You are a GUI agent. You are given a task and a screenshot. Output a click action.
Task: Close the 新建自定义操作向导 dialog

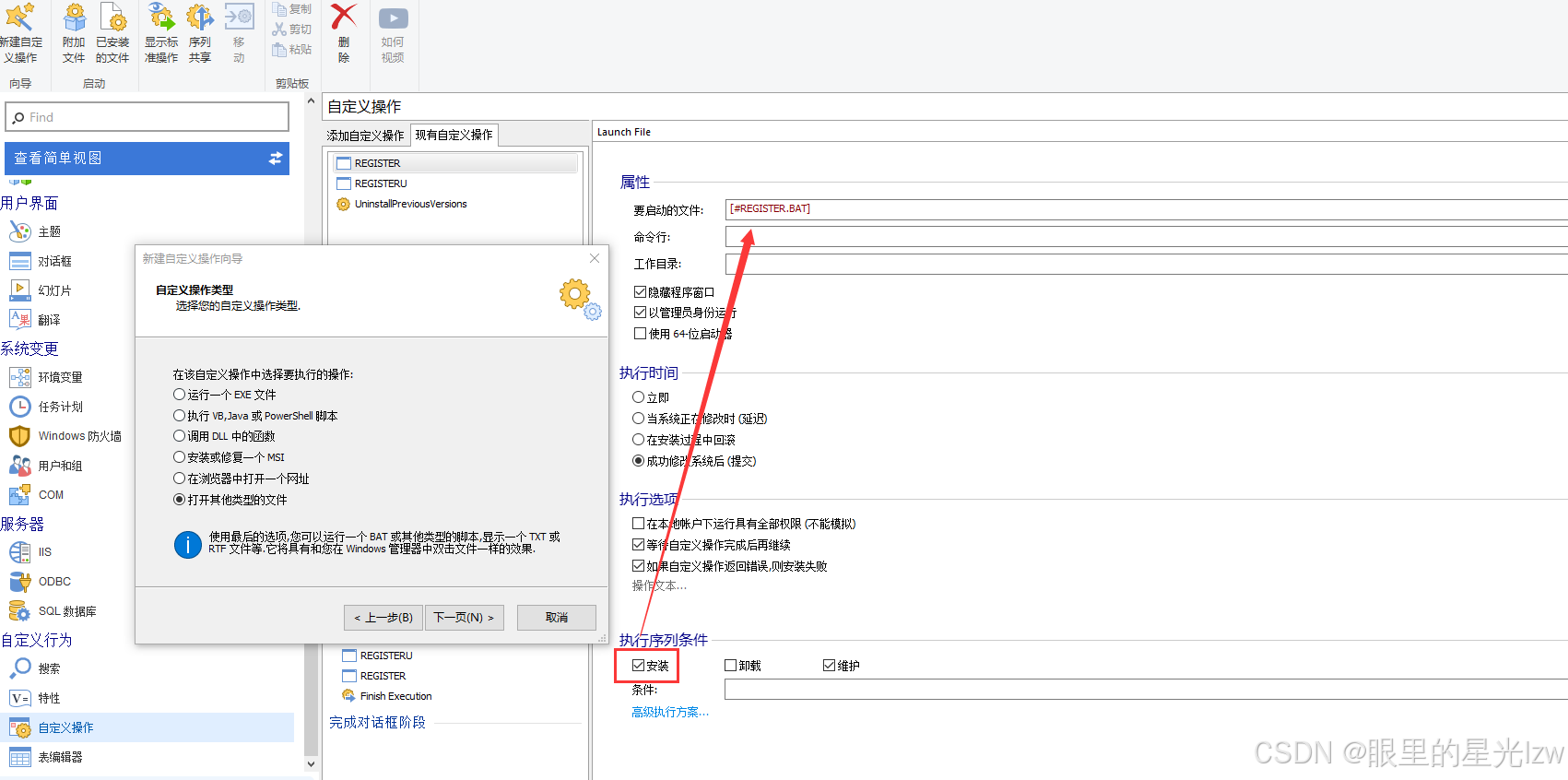click(595, 258)
